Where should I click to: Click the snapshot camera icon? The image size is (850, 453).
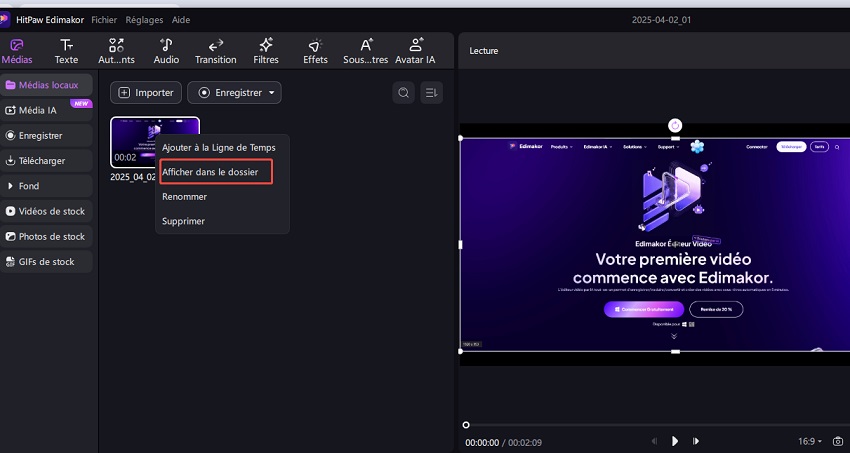(x=839, y=442)
